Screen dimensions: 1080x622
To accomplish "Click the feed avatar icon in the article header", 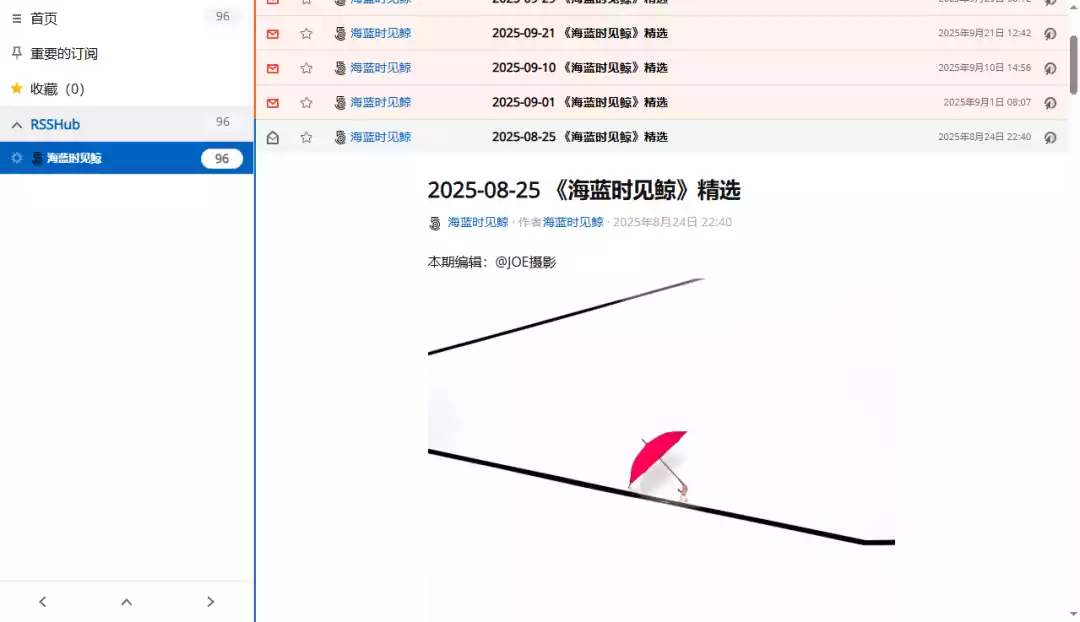I will 433,222.
